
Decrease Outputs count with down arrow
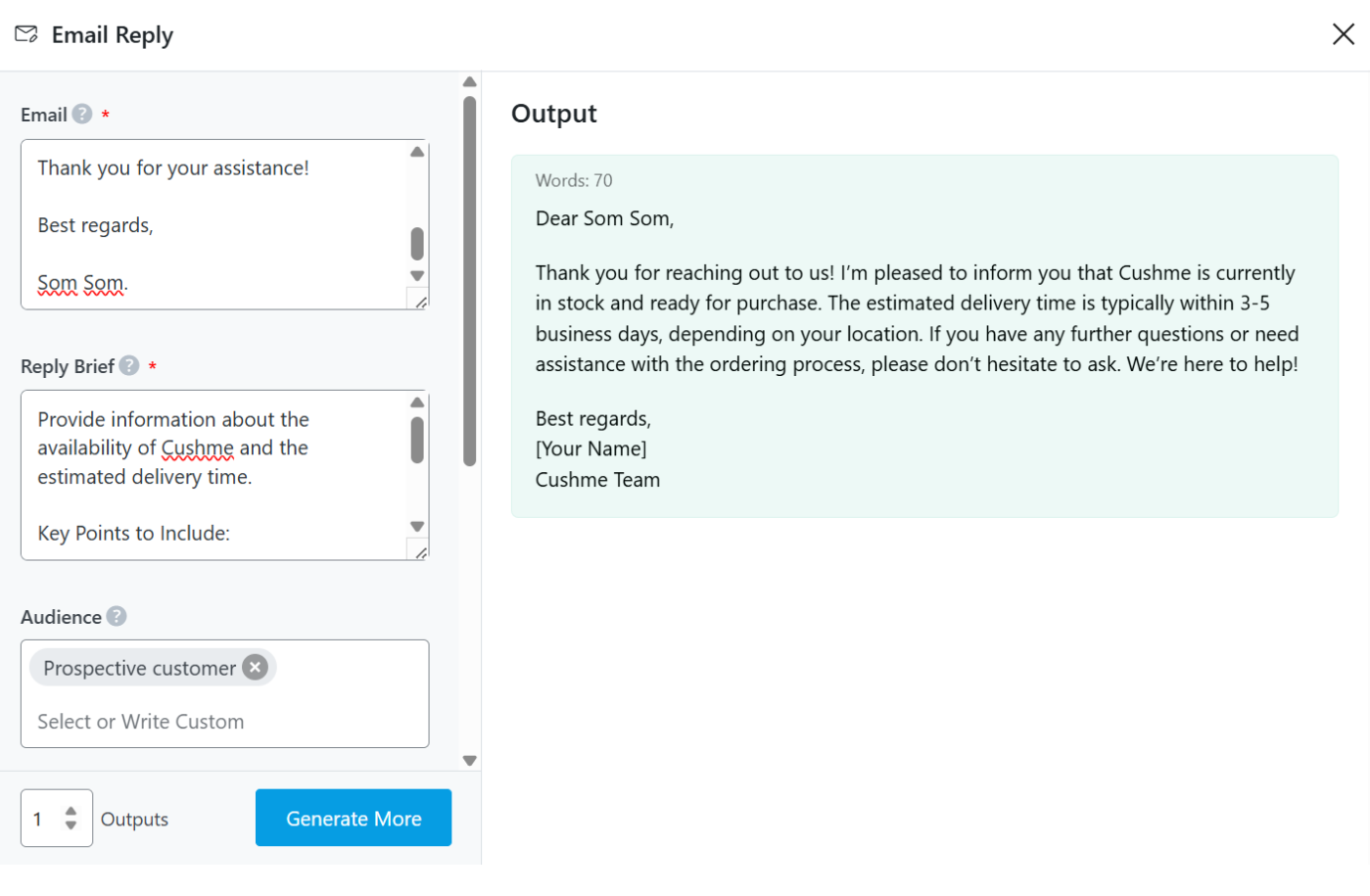(x=70, y=825)
